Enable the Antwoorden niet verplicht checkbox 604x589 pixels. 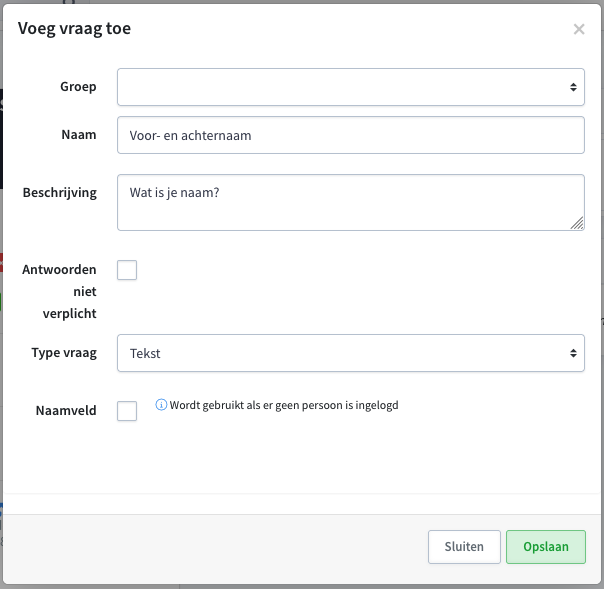tap(127, 270)
